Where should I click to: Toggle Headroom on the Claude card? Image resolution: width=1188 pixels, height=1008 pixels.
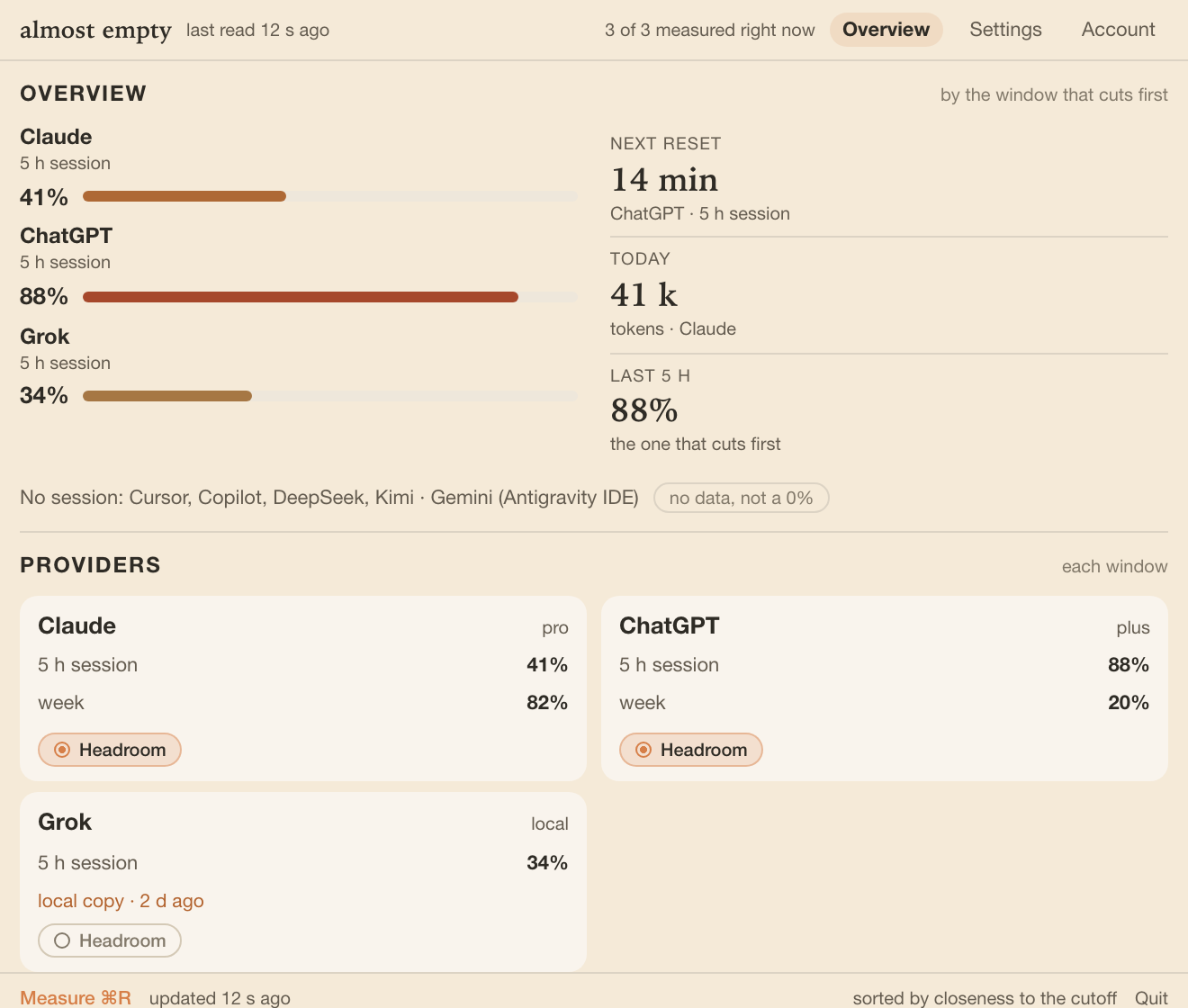point(109,750)
